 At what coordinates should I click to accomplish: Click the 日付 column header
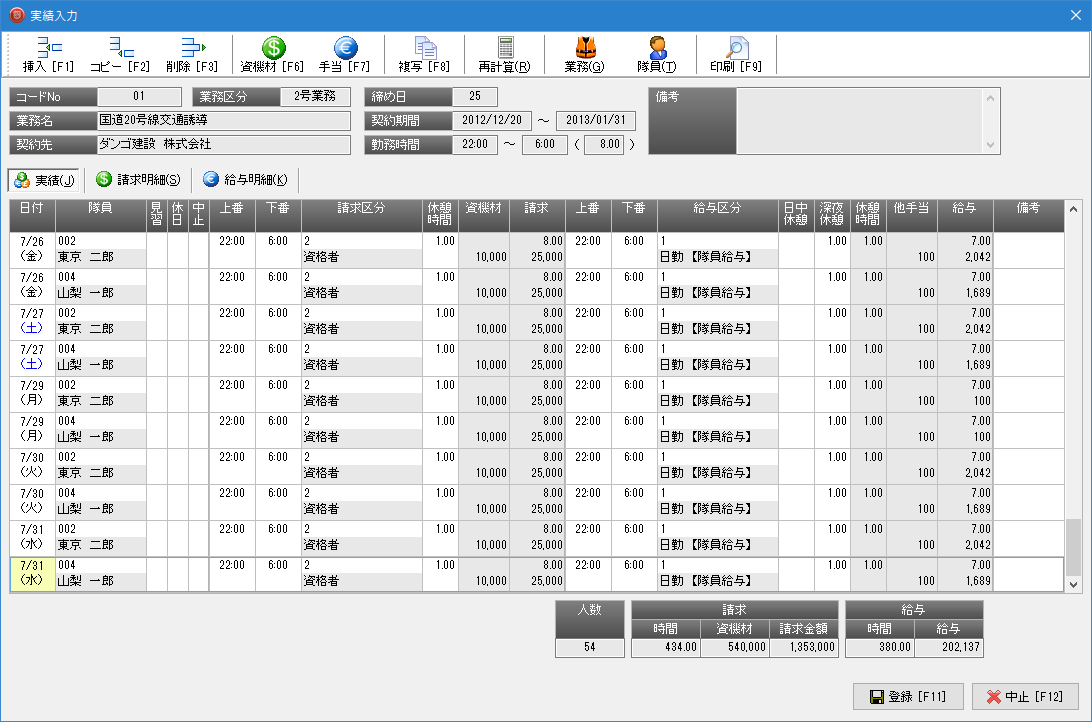pos(32,215)
